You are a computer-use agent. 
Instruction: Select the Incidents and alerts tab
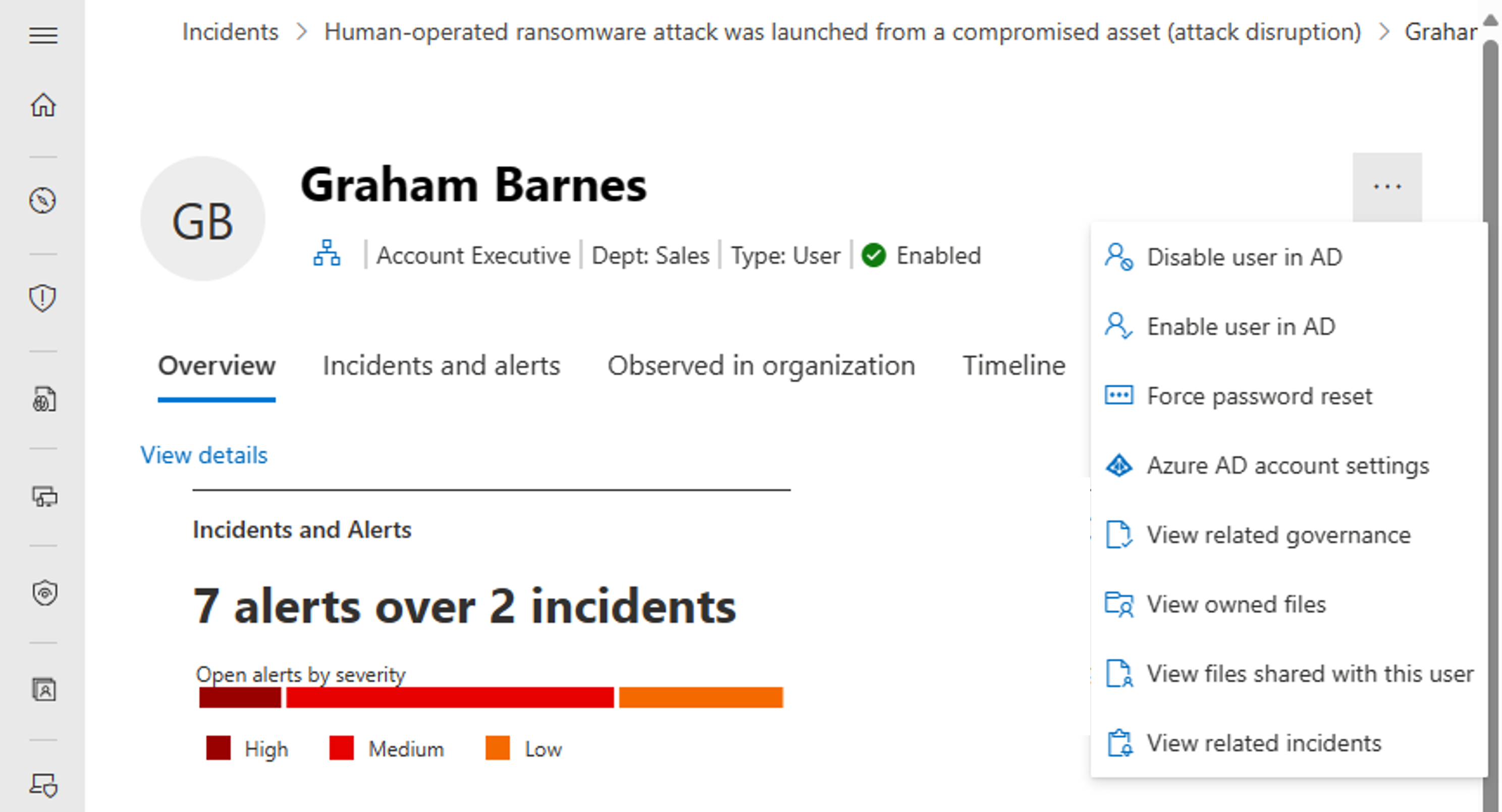[x=441, y=365]
